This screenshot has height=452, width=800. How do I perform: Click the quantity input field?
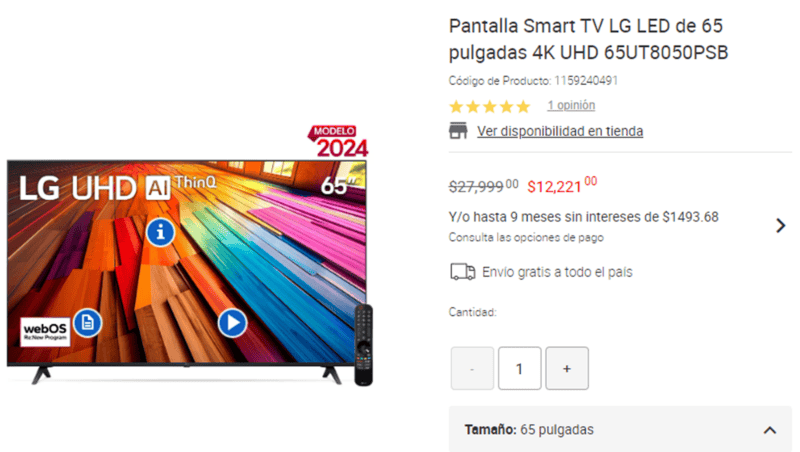[x=519, y=368]
